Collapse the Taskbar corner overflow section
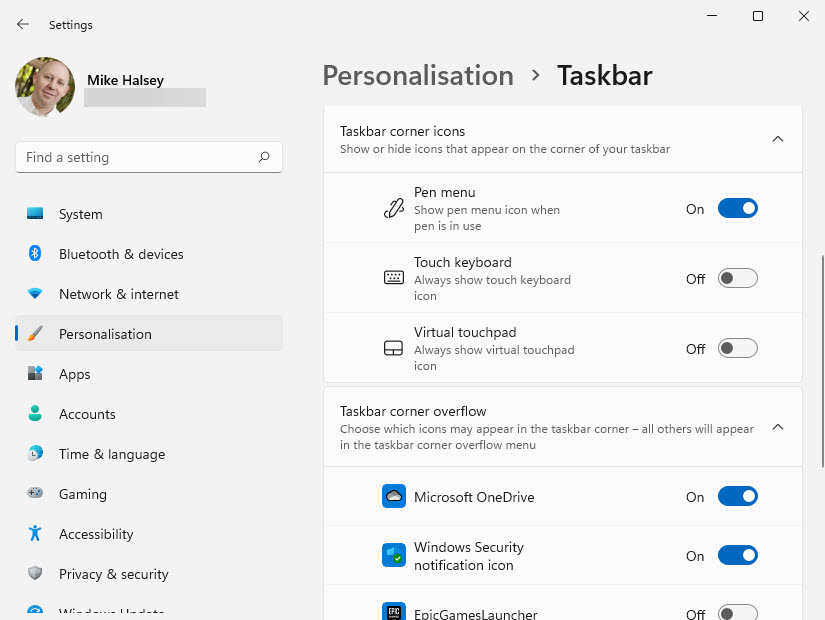825x620 pixels. (x=778, y=427)
